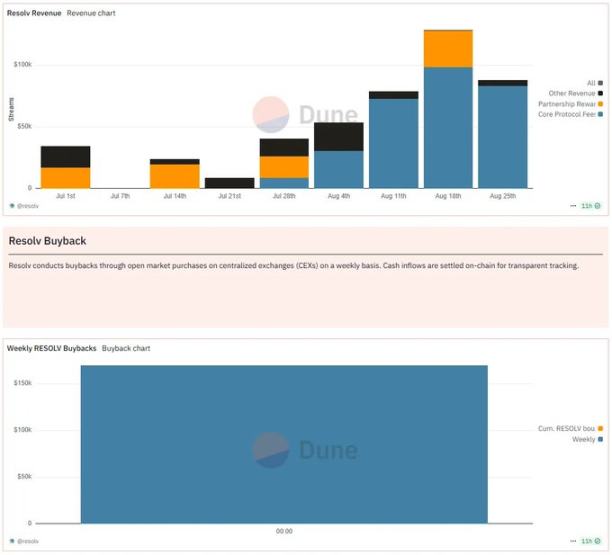Toggle Cum. RESOLV buyback legend entry
612x555 pixels.
[570, 428]
